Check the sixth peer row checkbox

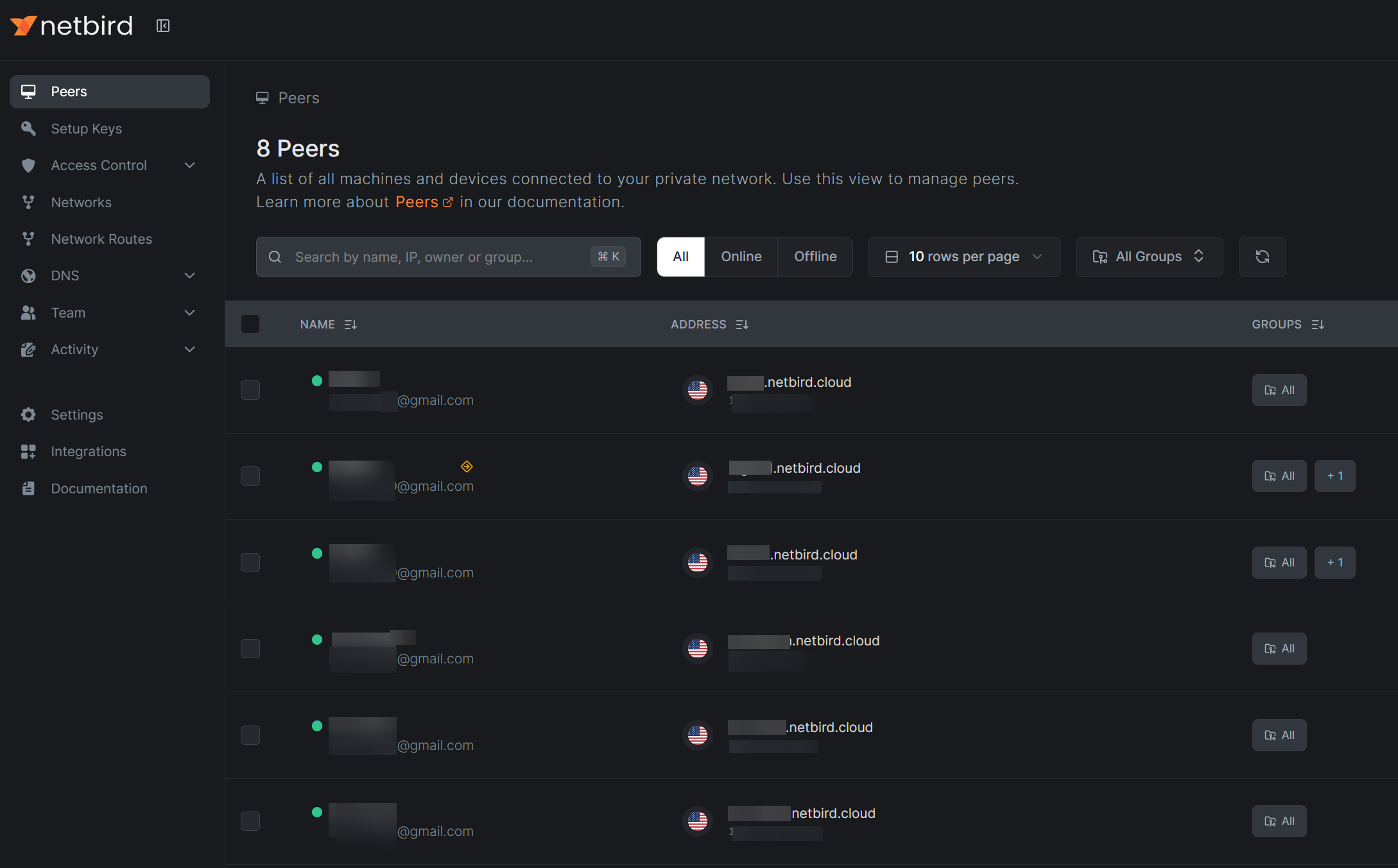(250, 821)
